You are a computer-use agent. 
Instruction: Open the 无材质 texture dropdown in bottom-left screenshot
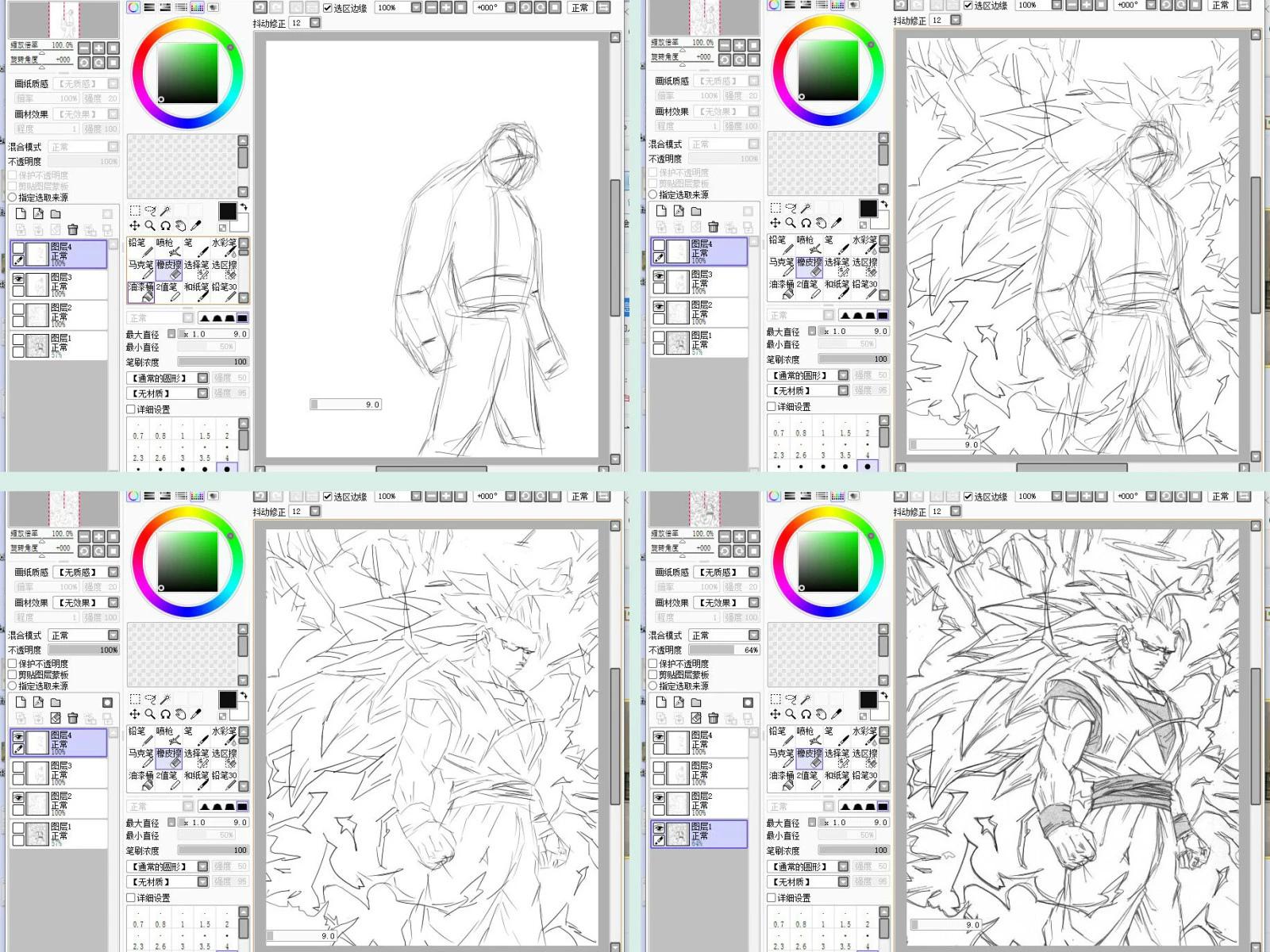pyautogui.click(x=202, y=881)
